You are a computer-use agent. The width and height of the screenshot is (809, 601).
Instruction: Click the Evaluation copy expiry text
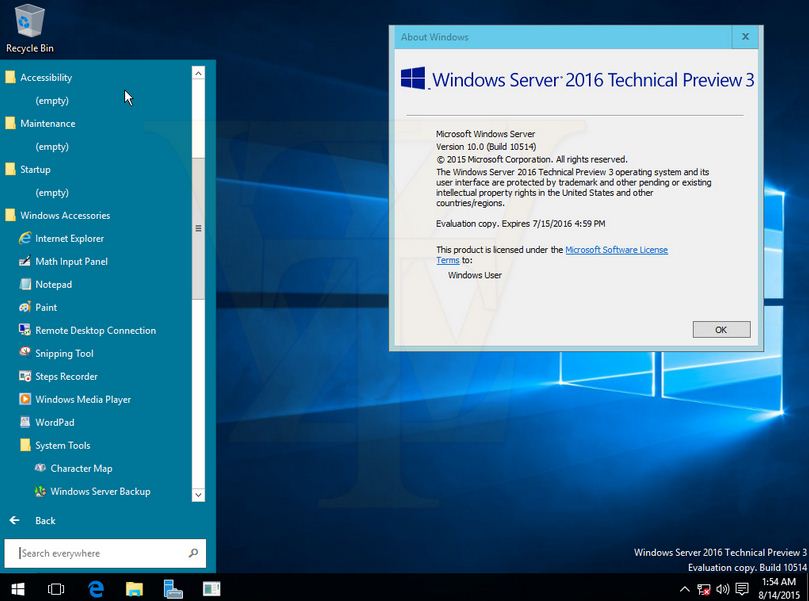click(521, 224)
